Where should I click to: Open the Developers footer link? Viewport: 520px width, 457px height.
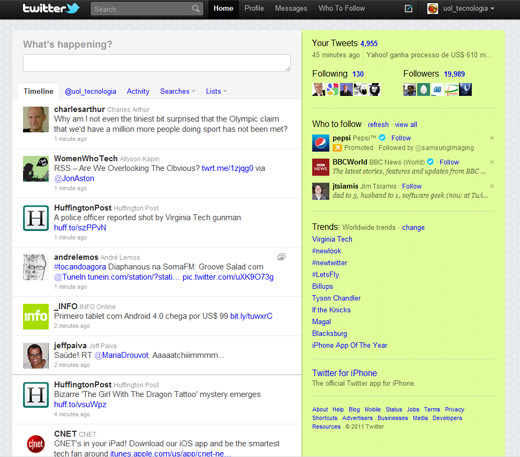coord(447,418)
